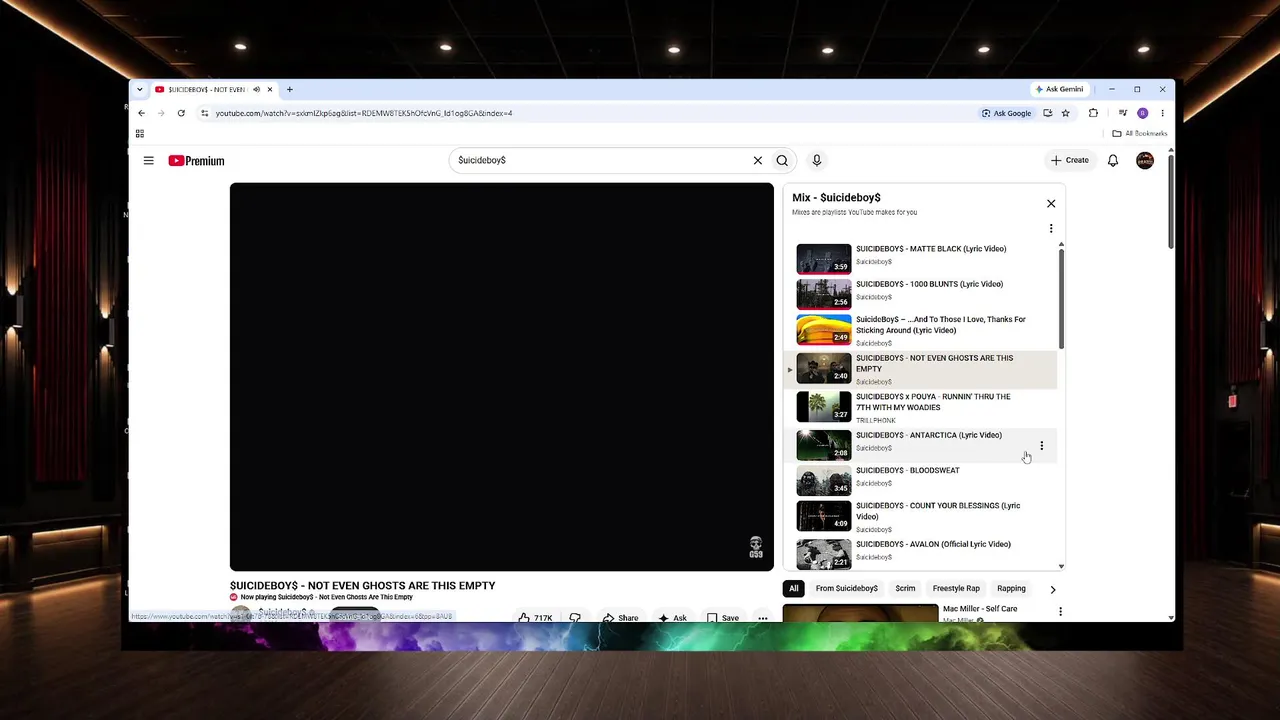Open Chrome's three-dot menu
Screen dimensions: 1280x720
pyautogui.click(x=1161, y=113)
